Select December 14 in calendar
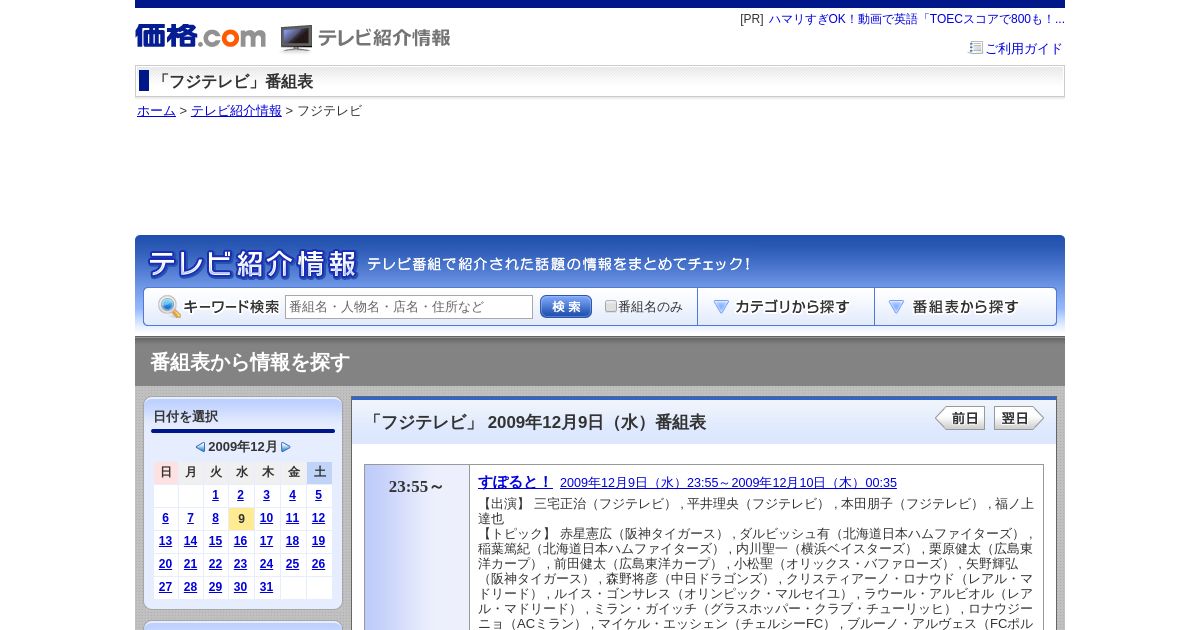1200x630 pixels. (x=190, y=541)
